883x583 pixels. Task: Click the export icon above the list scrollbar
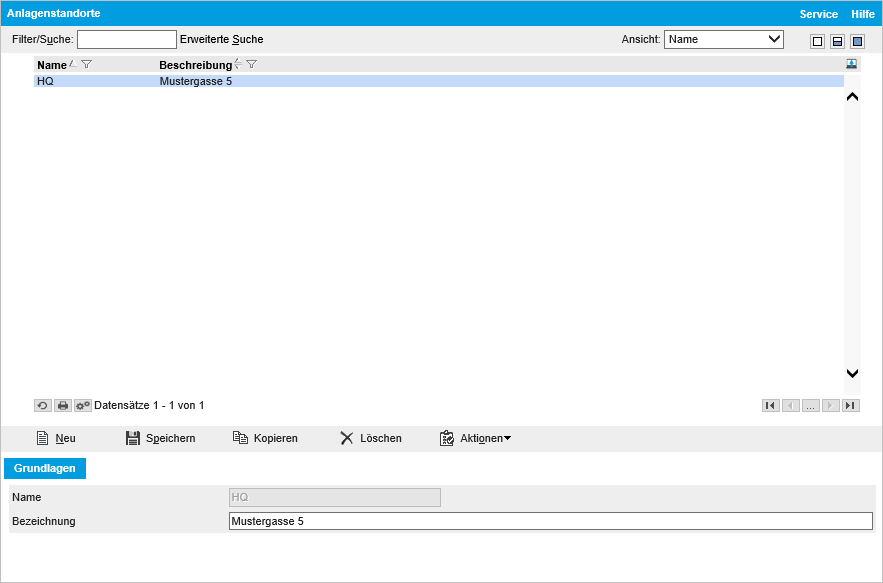coord(851,64)
